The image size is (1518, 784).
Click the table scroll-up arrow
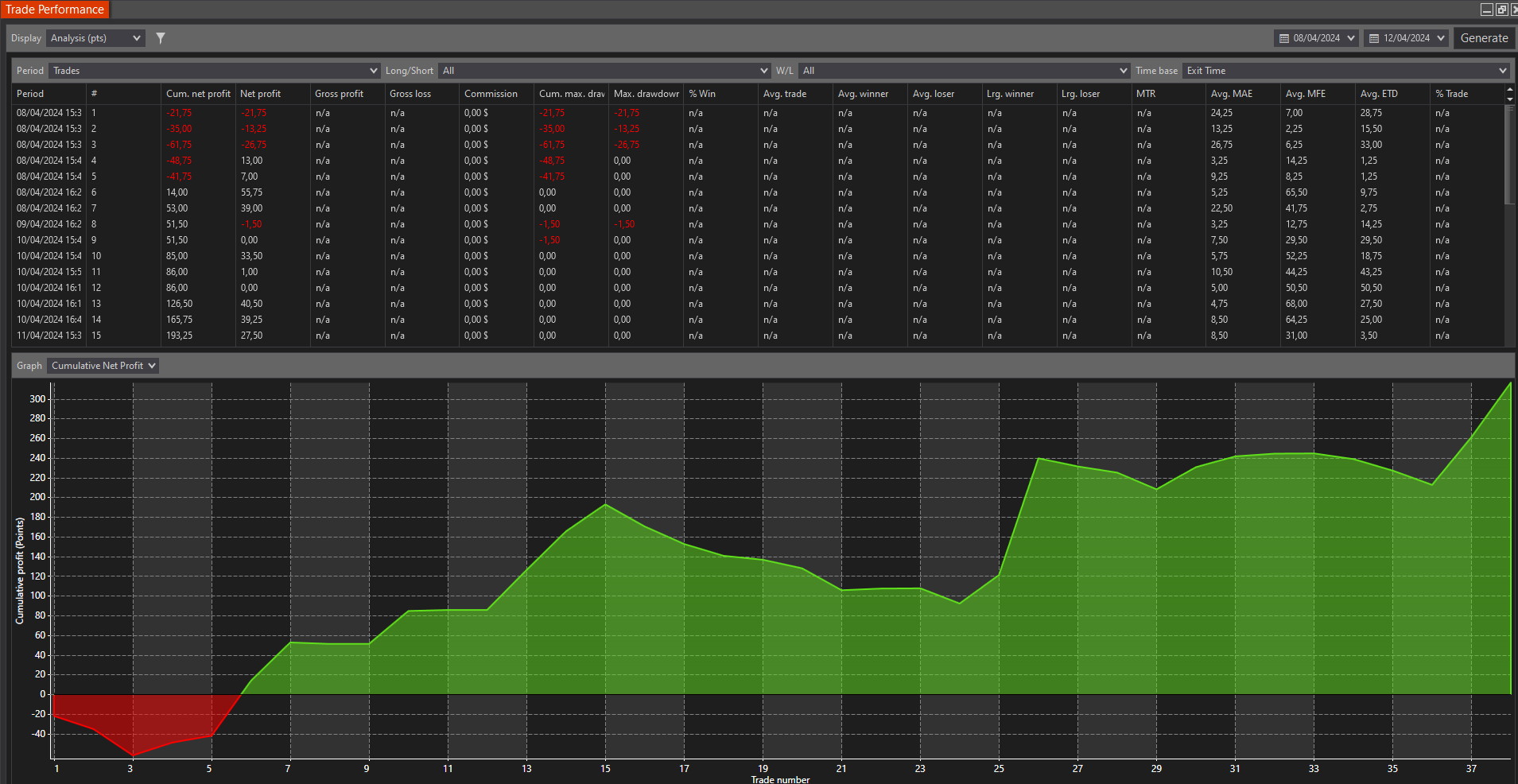pos(1509,90)
